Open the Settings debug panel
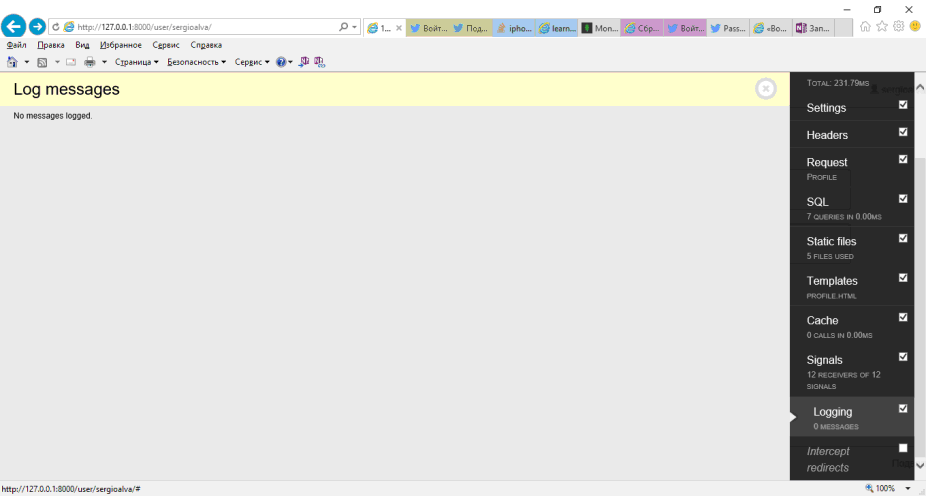Viewport: 926px width, 496px height. click(x=826, y=108)
